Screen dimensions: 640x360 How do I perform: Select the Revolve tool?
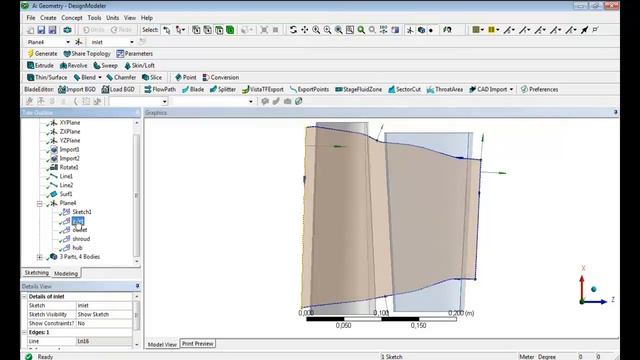click(74, 65)
